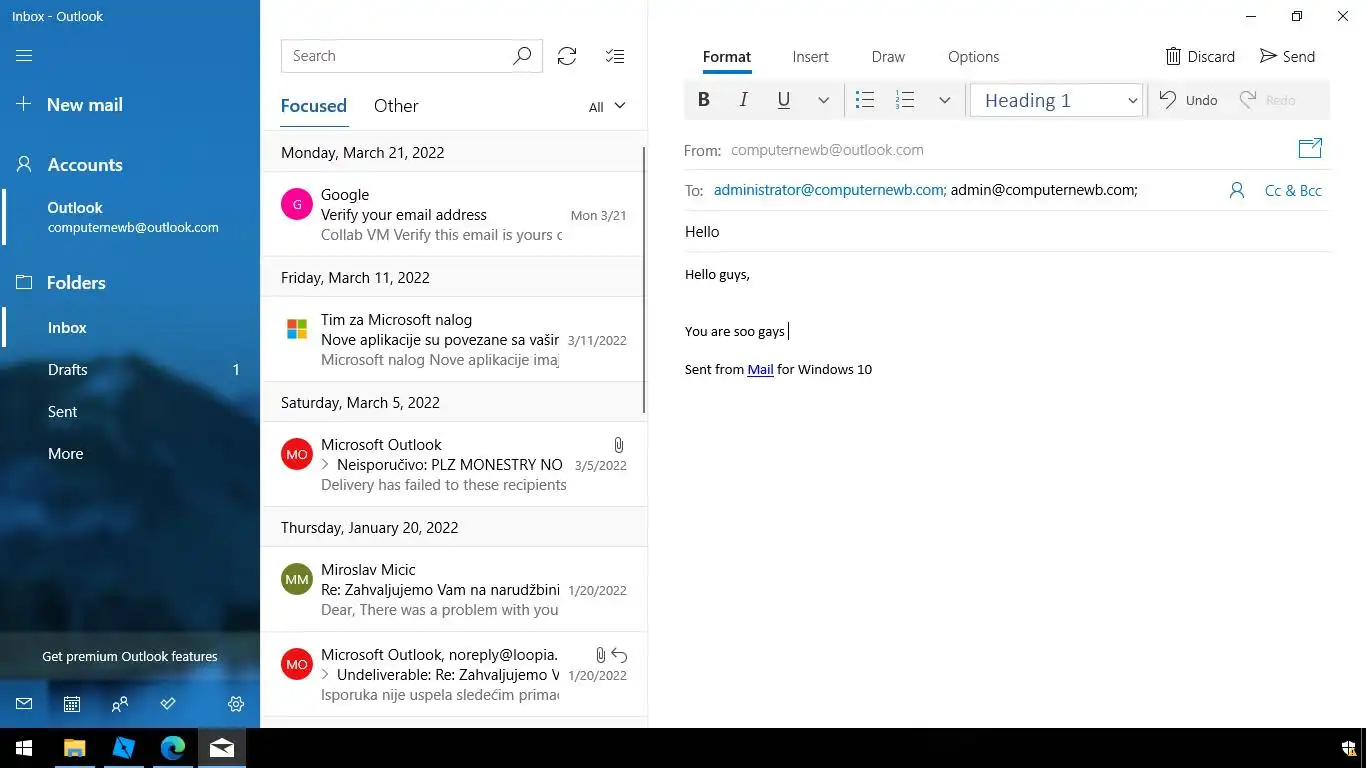Click the Hello subject field

coord(1007,232)
